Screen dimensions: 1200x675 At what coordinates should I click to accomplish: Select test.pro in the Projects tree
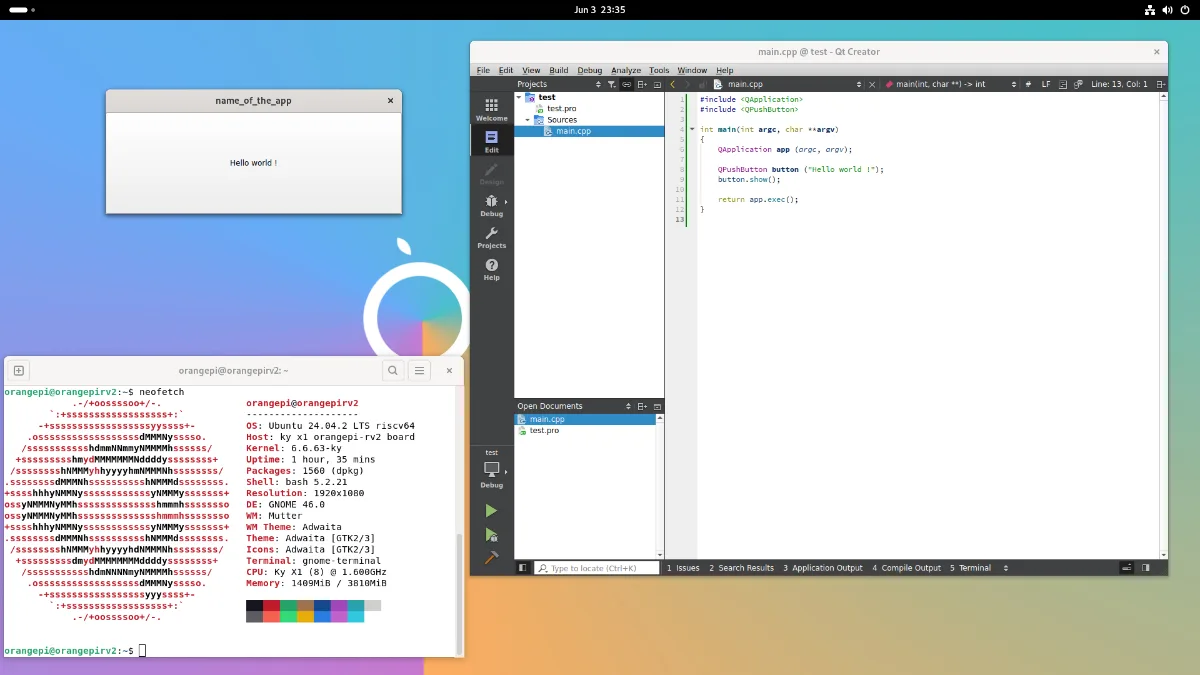point(561,108)
